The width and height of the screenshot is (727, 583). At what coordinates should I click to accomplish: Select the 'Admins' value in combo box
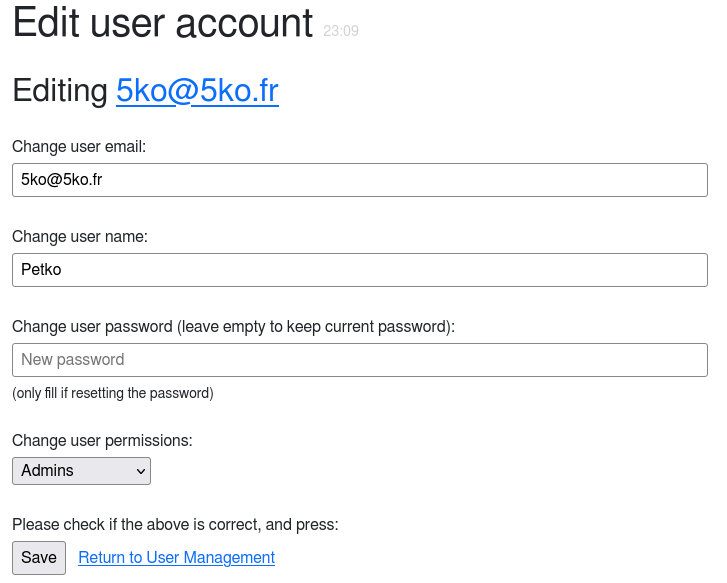point(47,471)
